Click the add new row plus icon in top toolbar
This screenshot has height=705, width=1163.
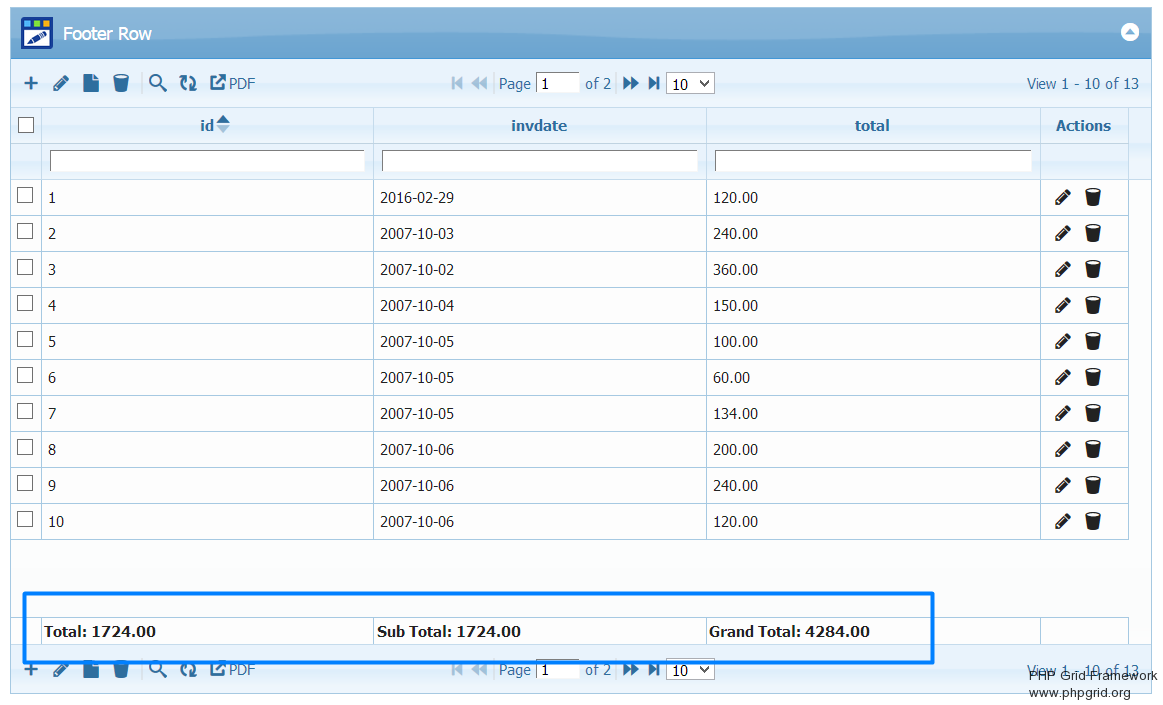click(31, 83)
